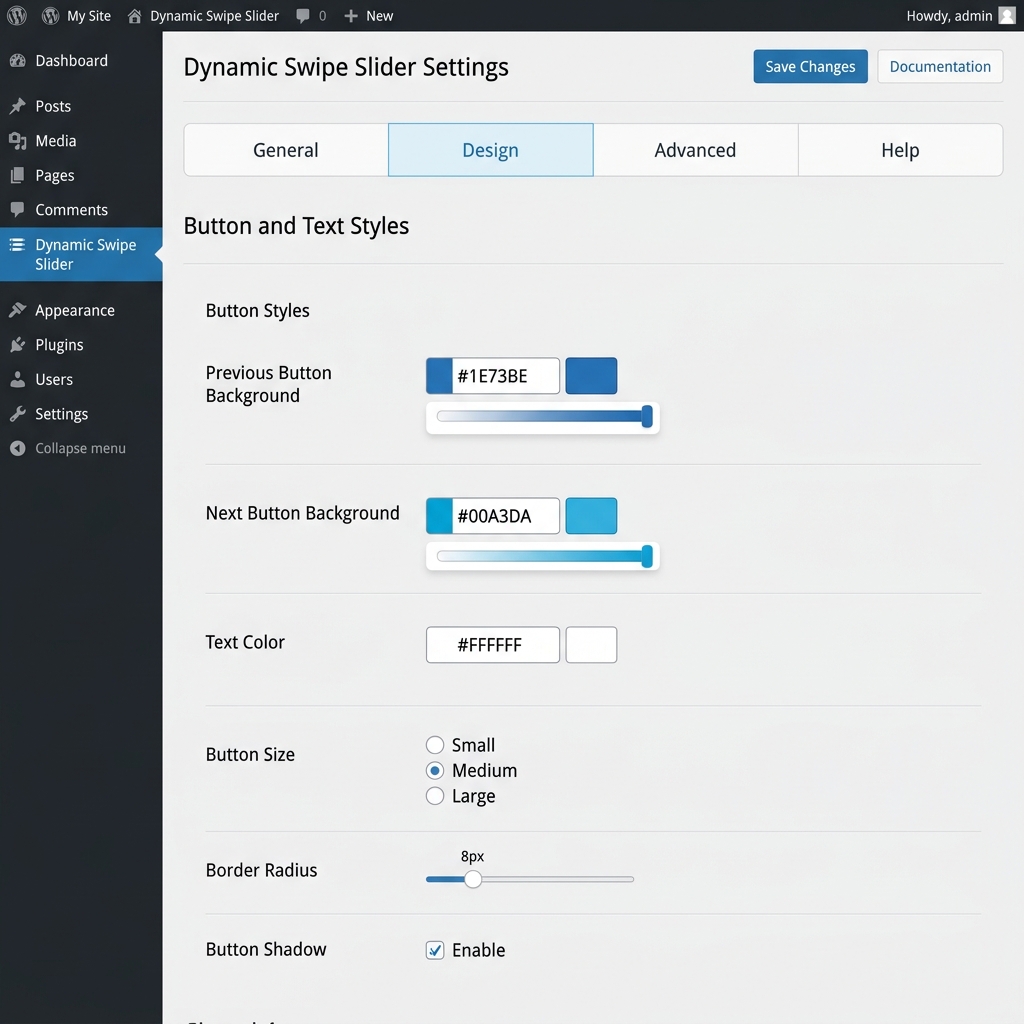The image size is (1024, 1024).
Task: Click the small swatch beside #00A3DA
Action: (439, 516)
